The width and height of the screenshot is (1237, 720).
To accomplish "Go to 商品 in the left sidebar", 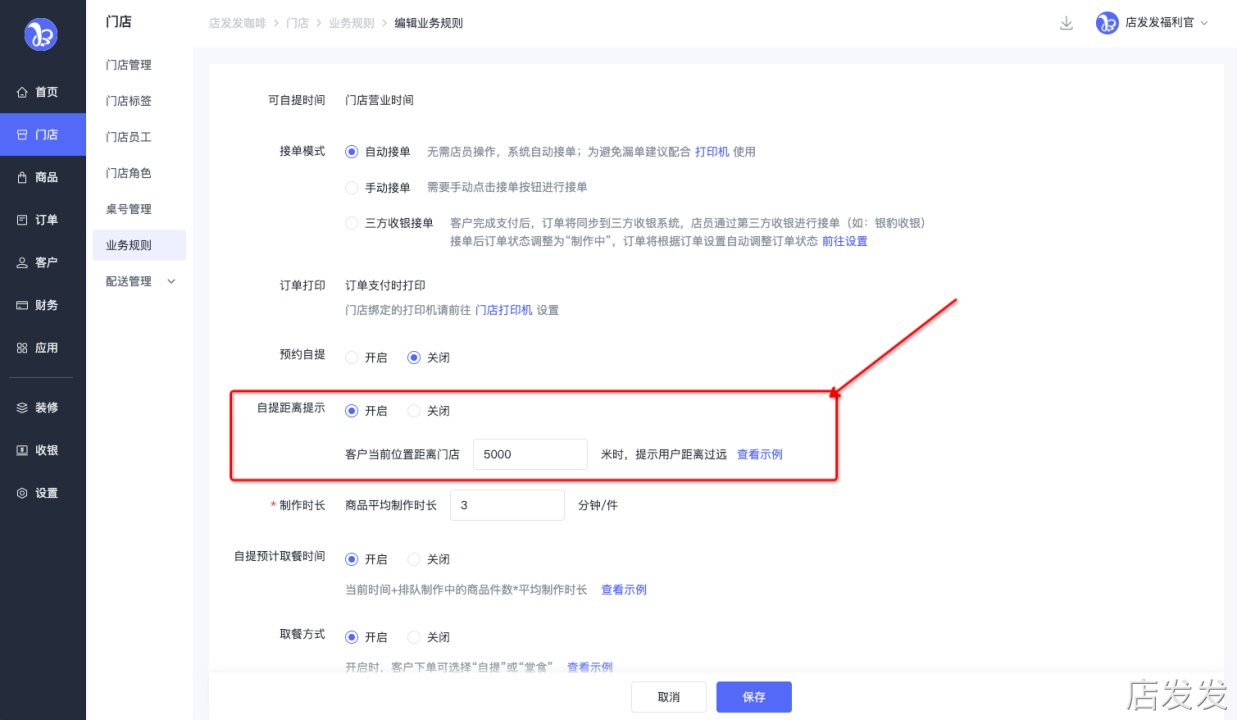I will tap(43, 177).
